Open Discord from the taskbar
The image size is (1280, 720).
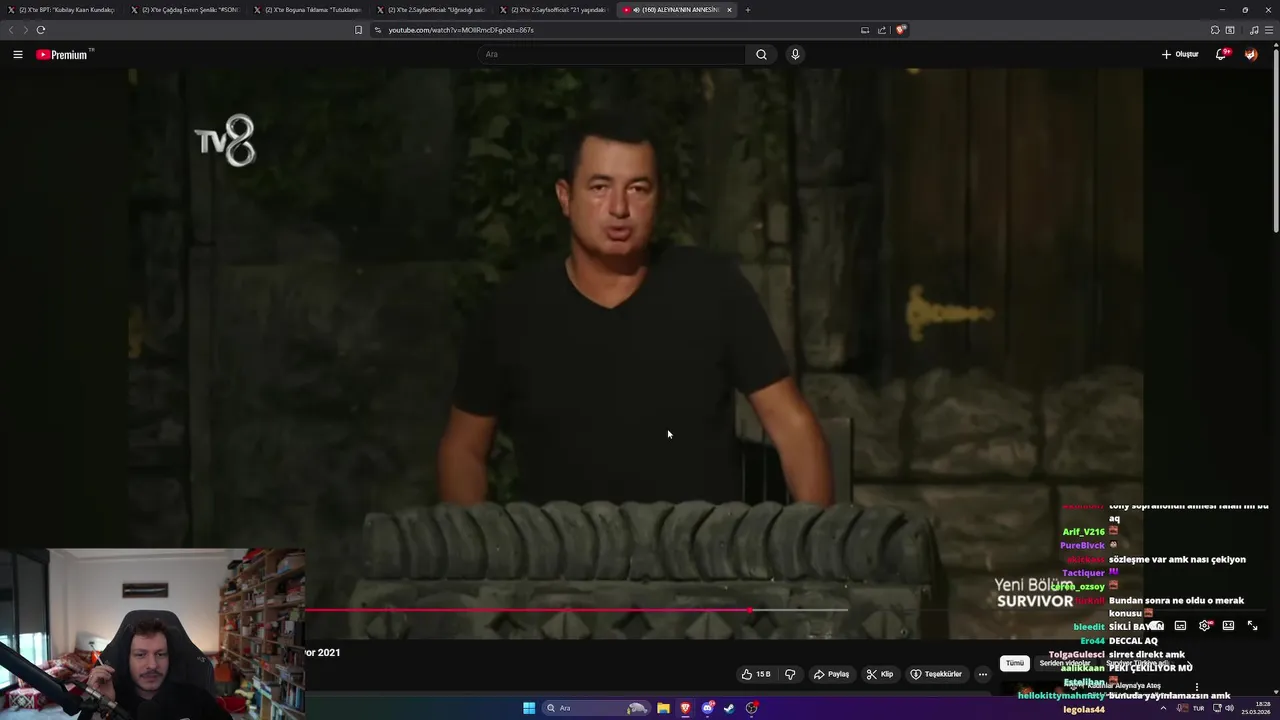(708, 708)
